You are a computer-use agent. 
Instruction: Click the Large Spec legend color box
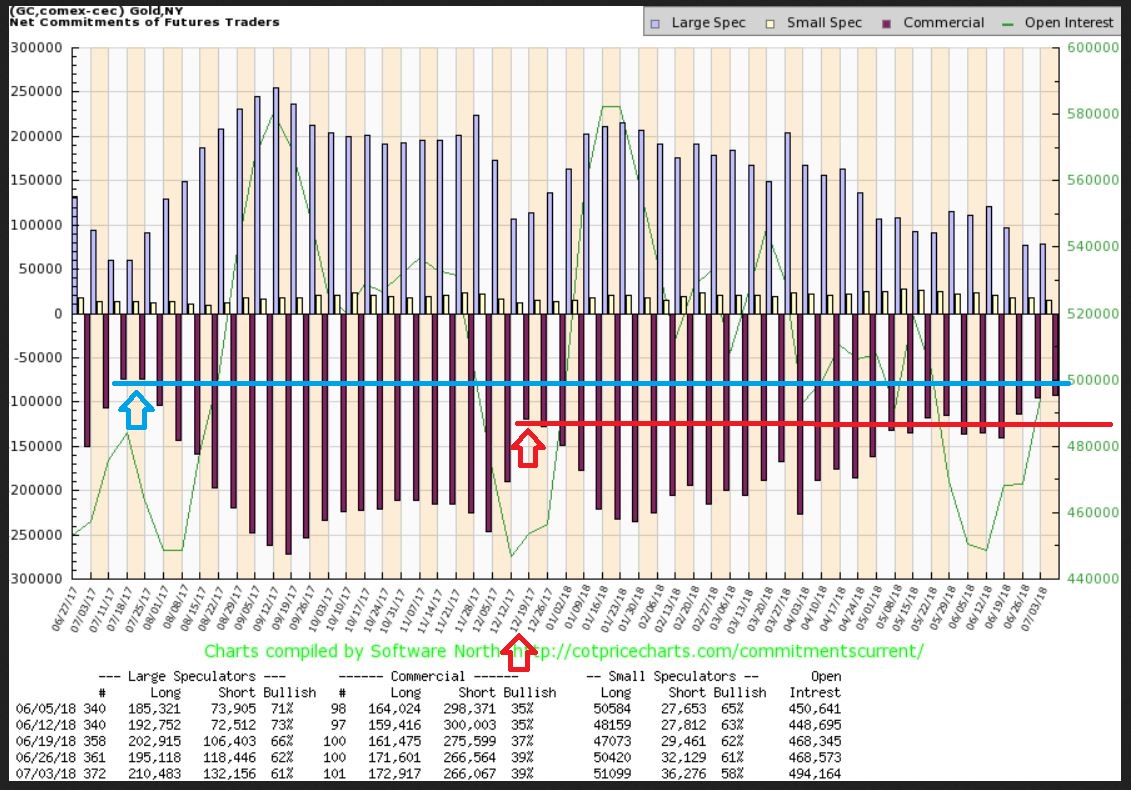pyautogui.click(x=655, y=23)
